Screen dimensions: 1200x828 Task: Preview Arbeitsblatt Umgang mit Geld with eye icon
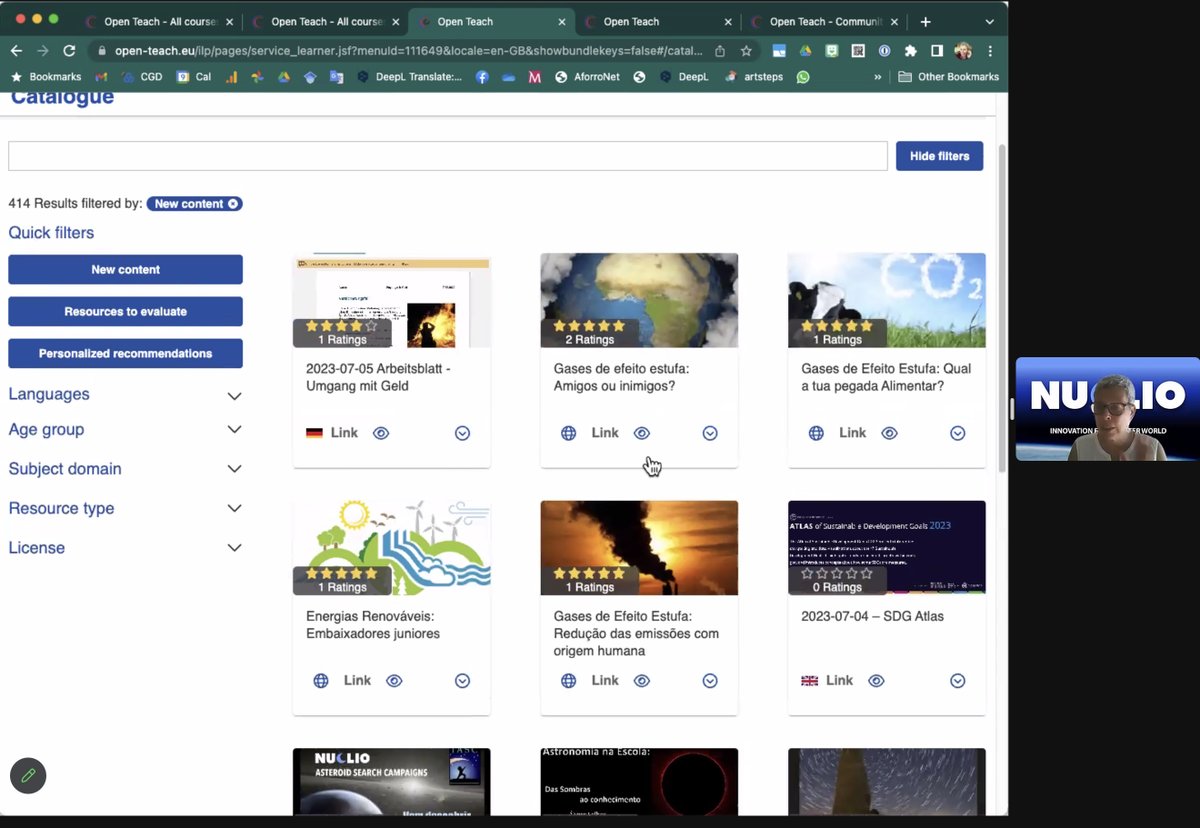click(x=381, y=433)
